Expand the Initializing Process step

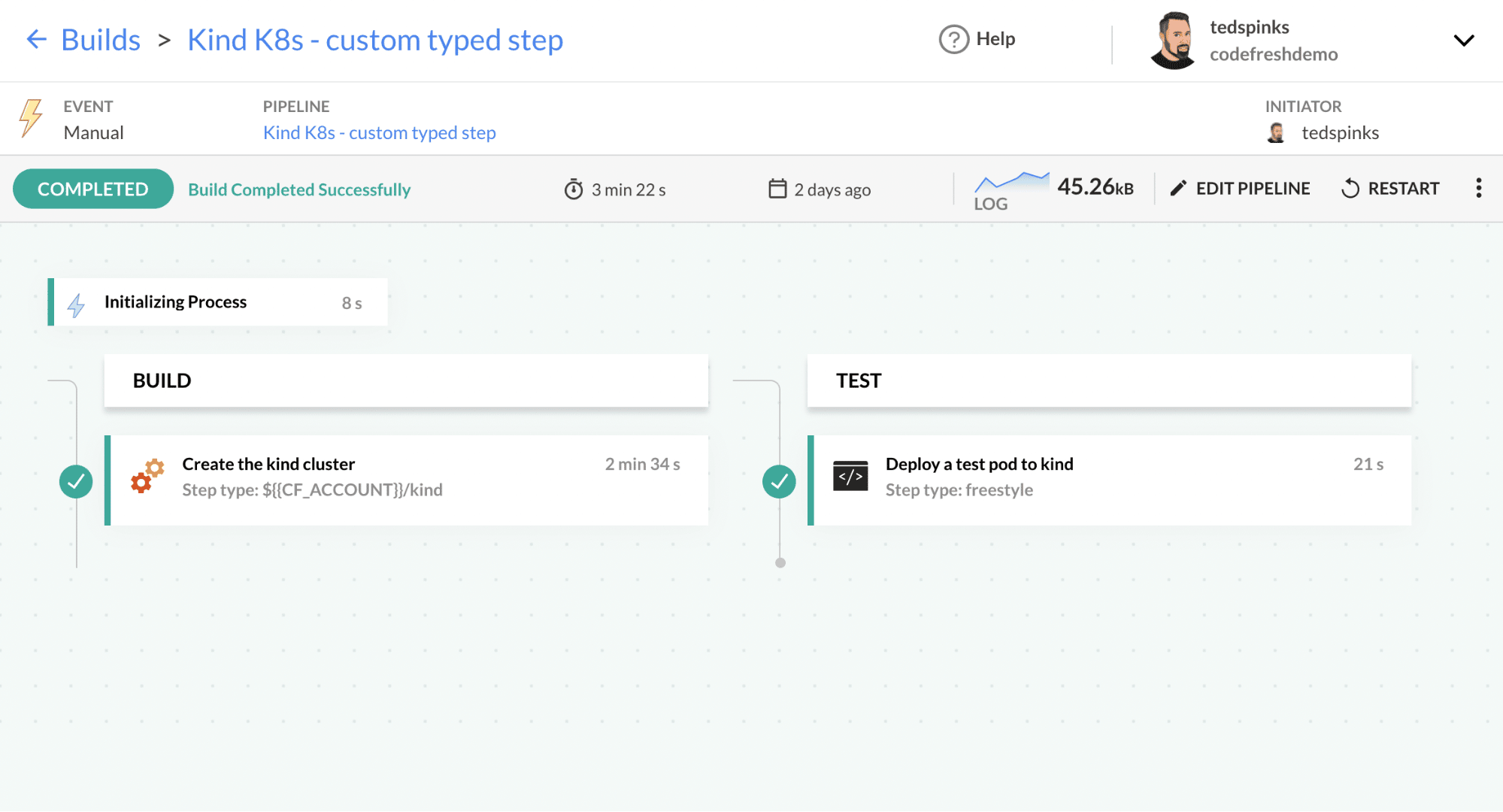[218, 302]
